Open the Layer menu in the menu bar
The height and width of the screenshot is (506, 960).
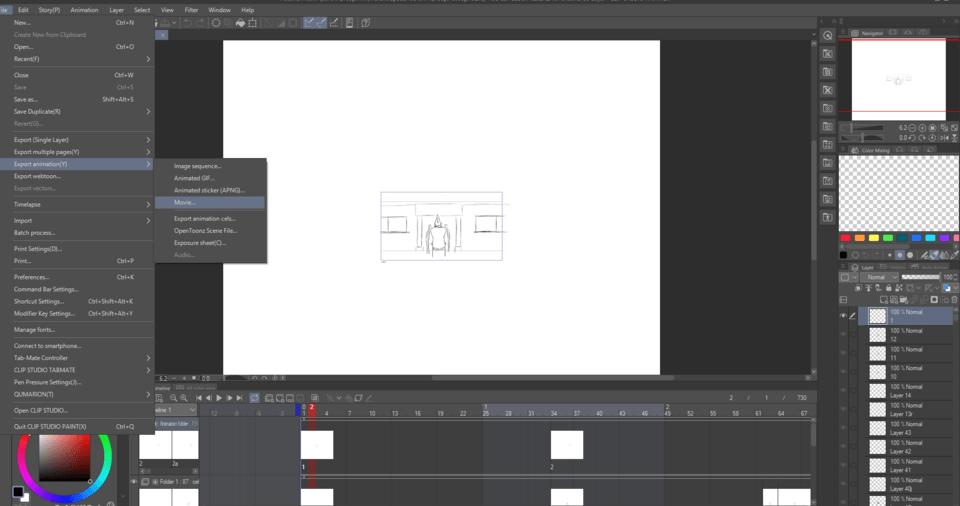[116, 10]
